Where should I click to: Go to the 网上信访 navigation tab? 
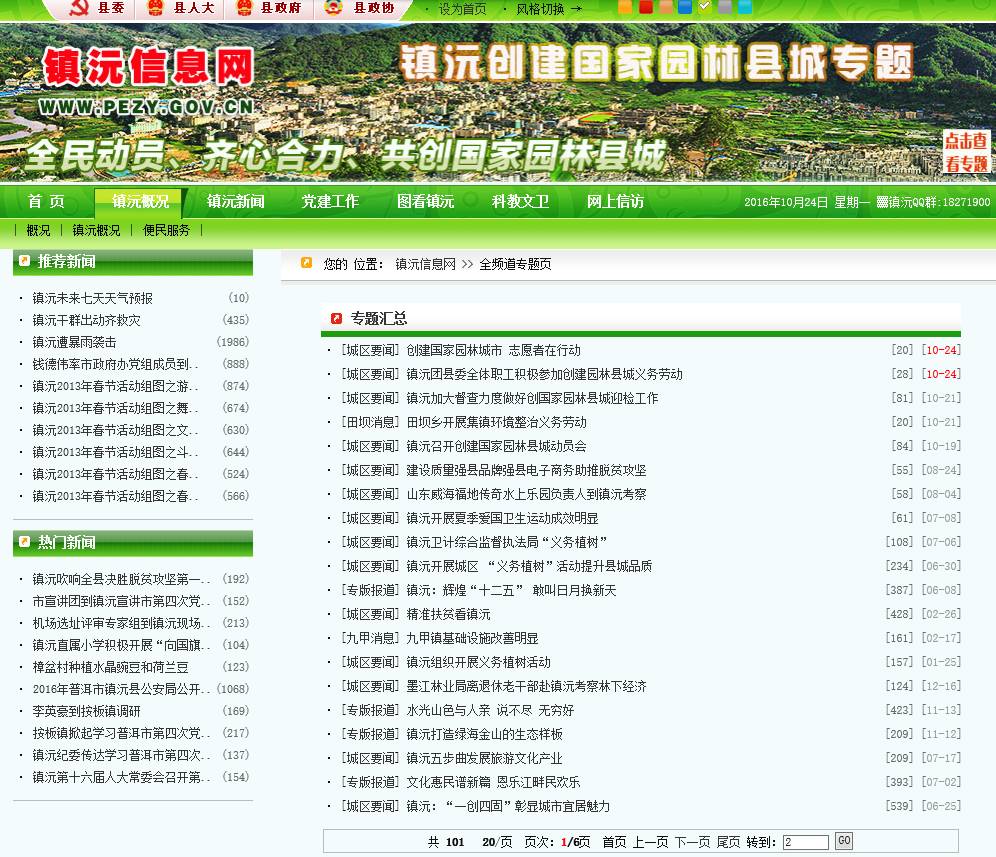[x=615, y=201]
